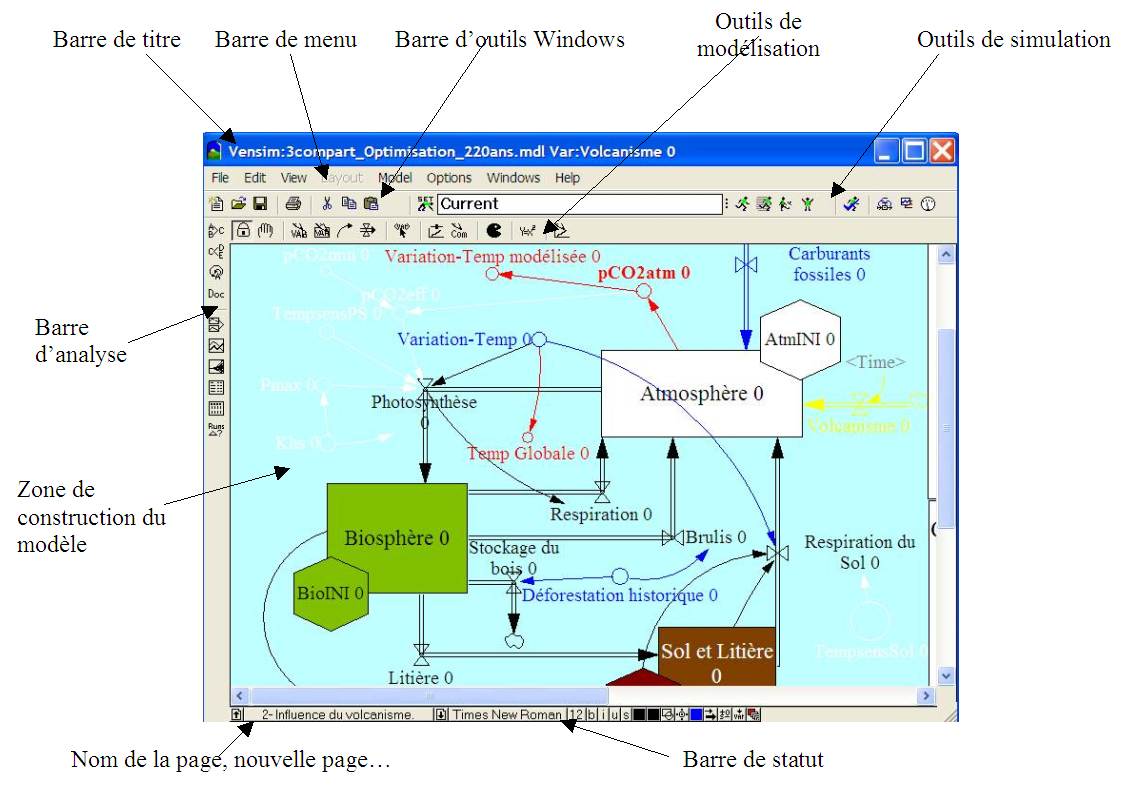Click the Print icon in the toolbar
The height and width of the screenshot is (788, 1130).
pos(293,204)
